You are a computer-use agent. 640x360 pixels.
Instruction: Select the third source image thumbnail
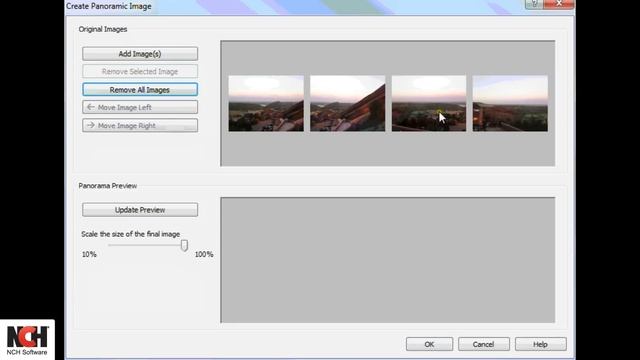coord(429,103)
